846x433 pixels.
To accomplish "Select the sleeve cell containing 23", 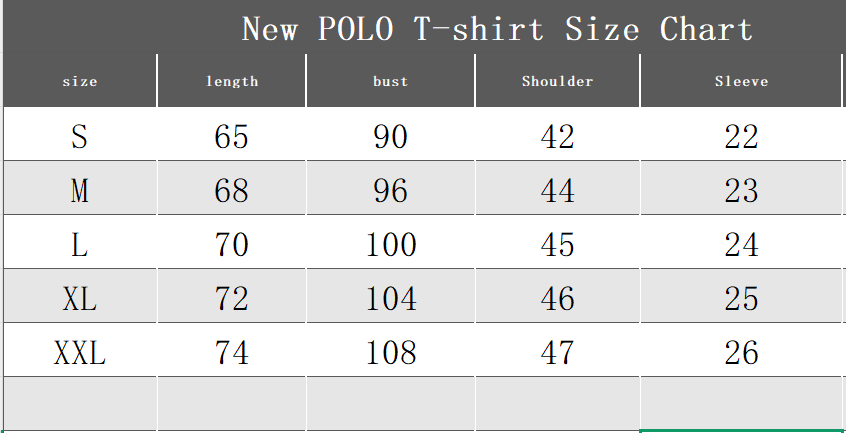I will click(x=741, y=190).
